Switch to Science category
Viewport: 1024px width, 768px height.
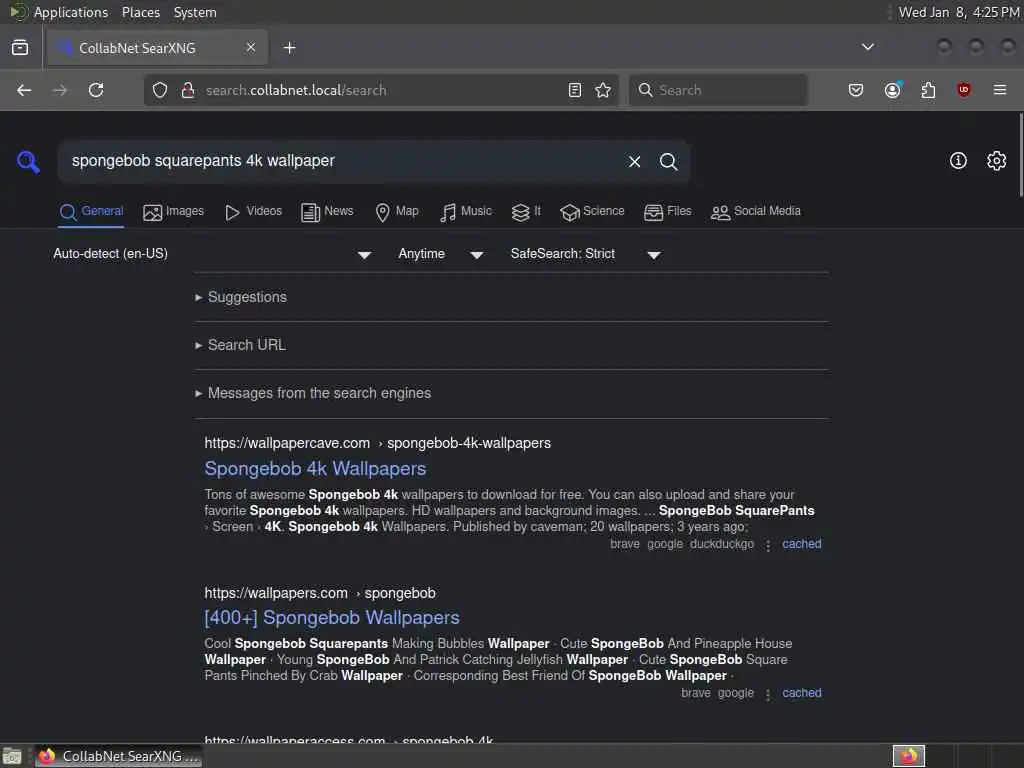point(592,212)
